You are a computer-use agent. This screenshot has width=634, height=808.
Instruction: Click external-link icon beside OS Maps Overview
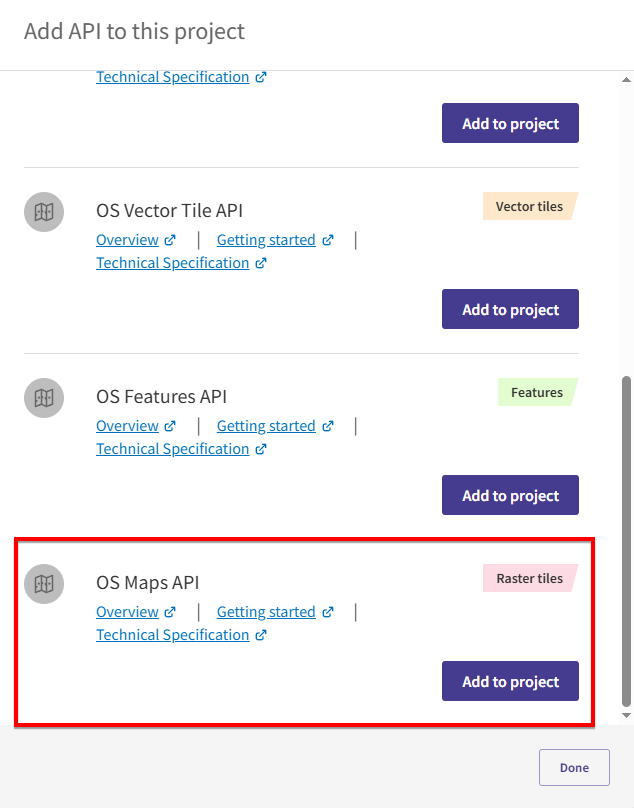(x=170, y=612)
